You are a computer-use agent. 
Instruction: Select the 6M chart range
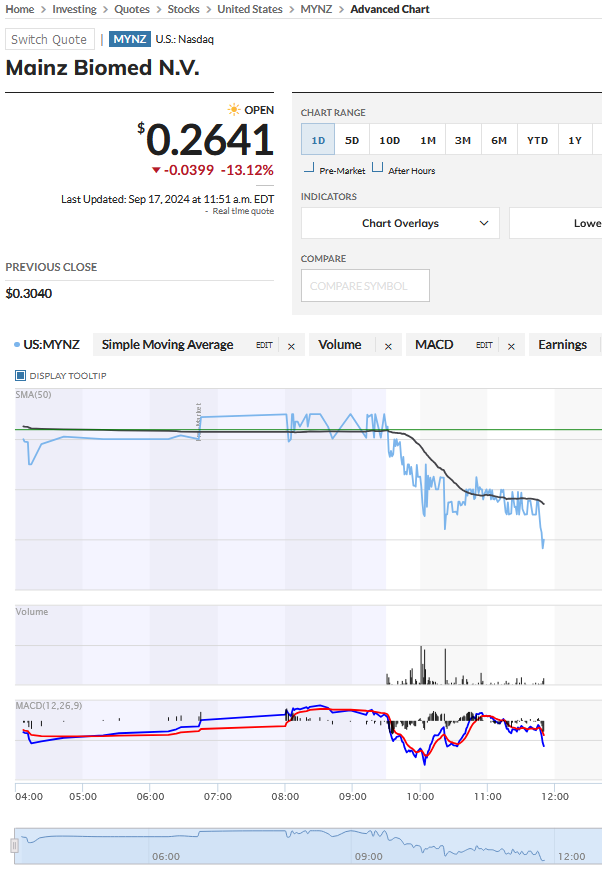coord(499,140)
